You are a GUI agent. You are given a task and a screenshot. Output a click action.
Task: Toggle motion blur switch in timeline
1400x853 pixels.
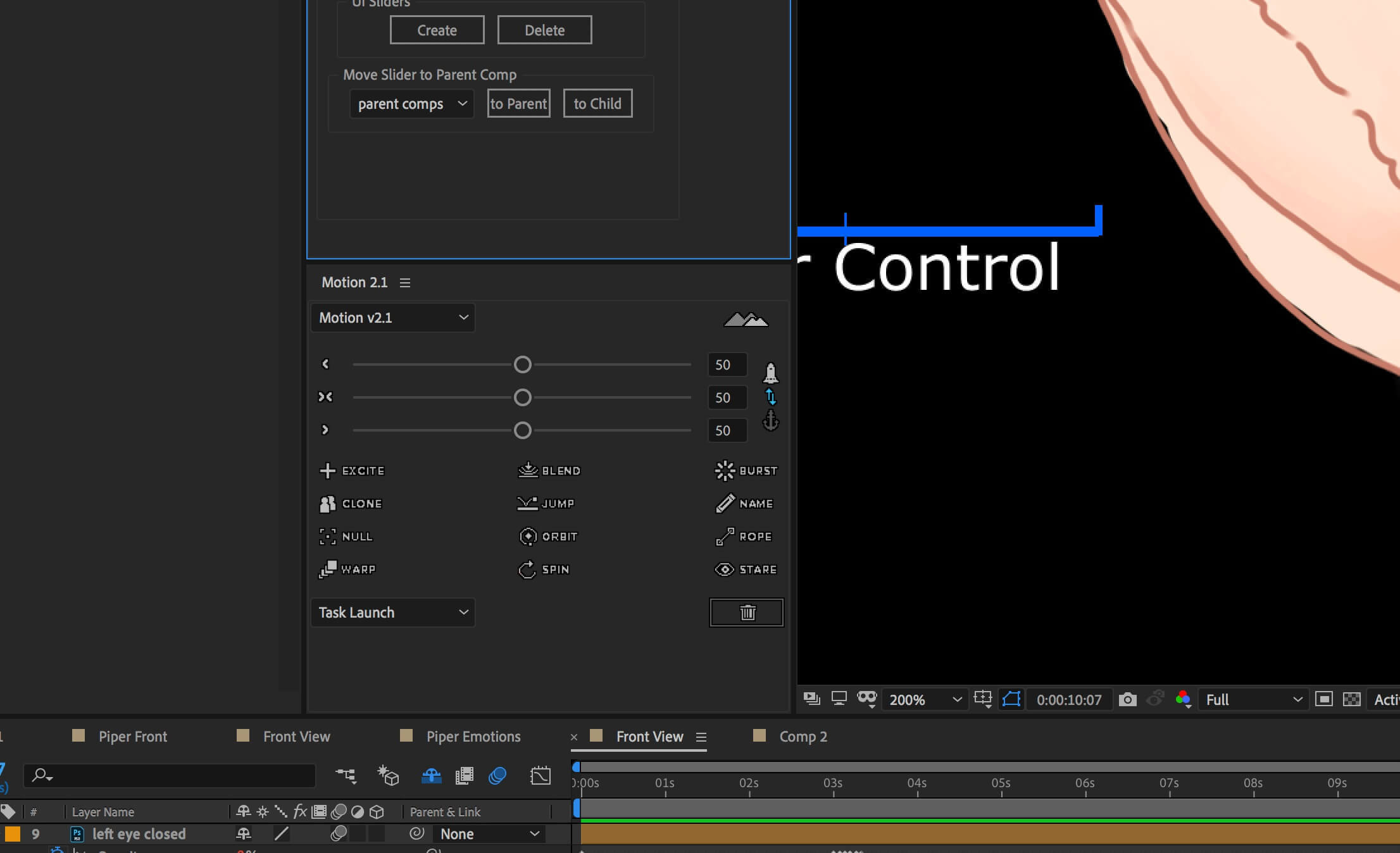pyautogui.click(x=497, y=775)
